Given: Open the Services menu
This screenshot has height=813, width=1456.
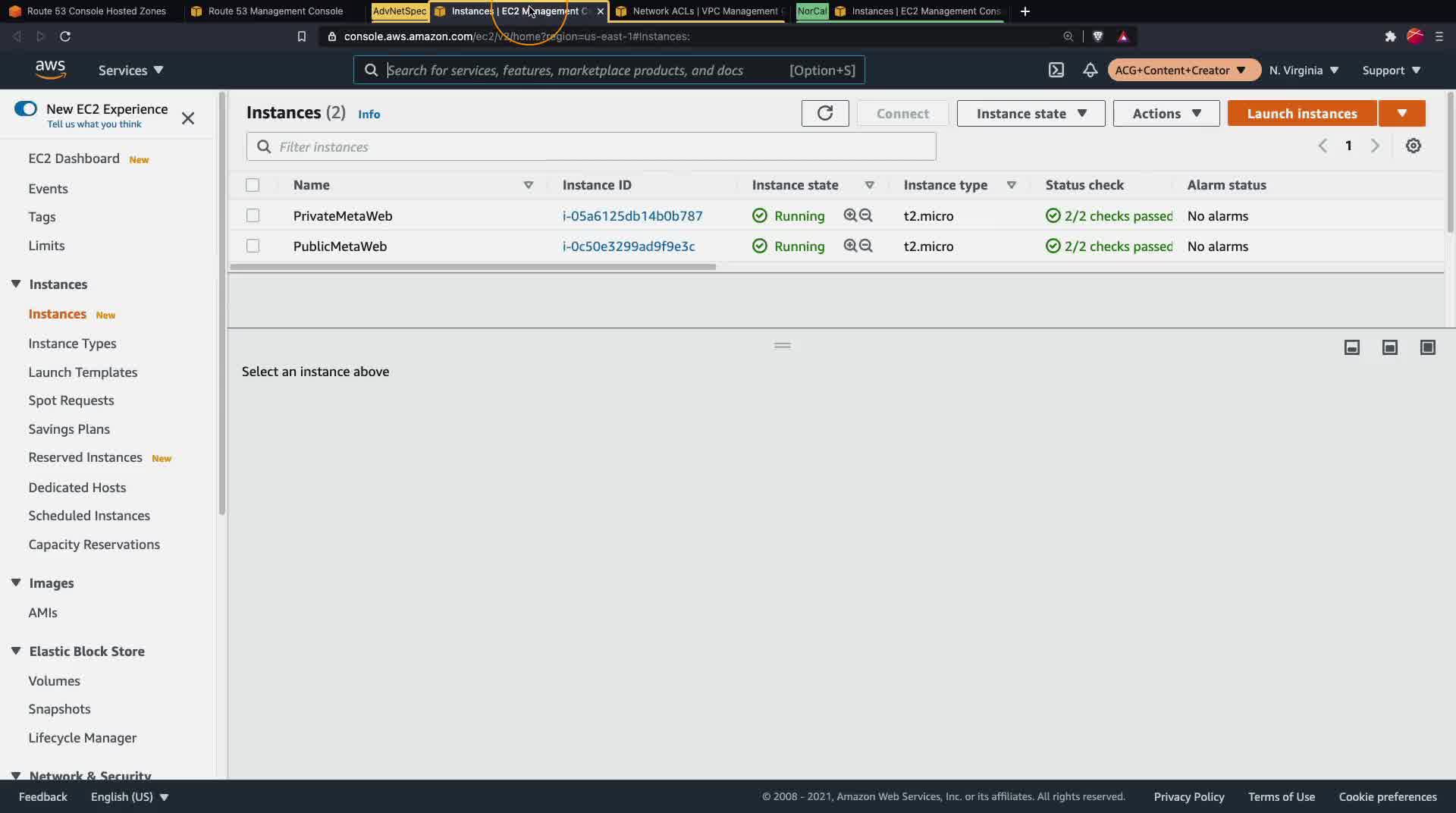Looking at the screenshot, I should pyautogui.click(x=130, y=70).
